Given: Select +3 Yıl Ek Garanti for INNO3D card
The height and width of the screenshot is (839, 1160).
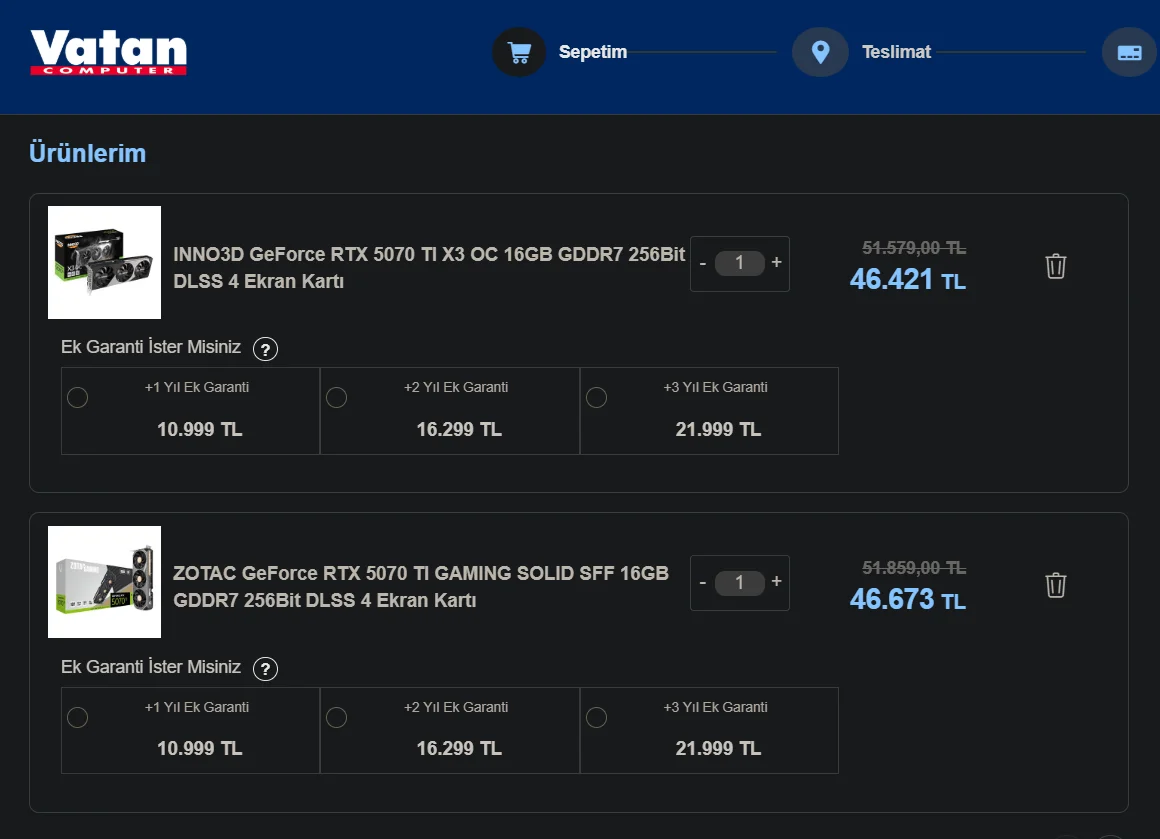Looking at the screenshot, I should [596, 397].
